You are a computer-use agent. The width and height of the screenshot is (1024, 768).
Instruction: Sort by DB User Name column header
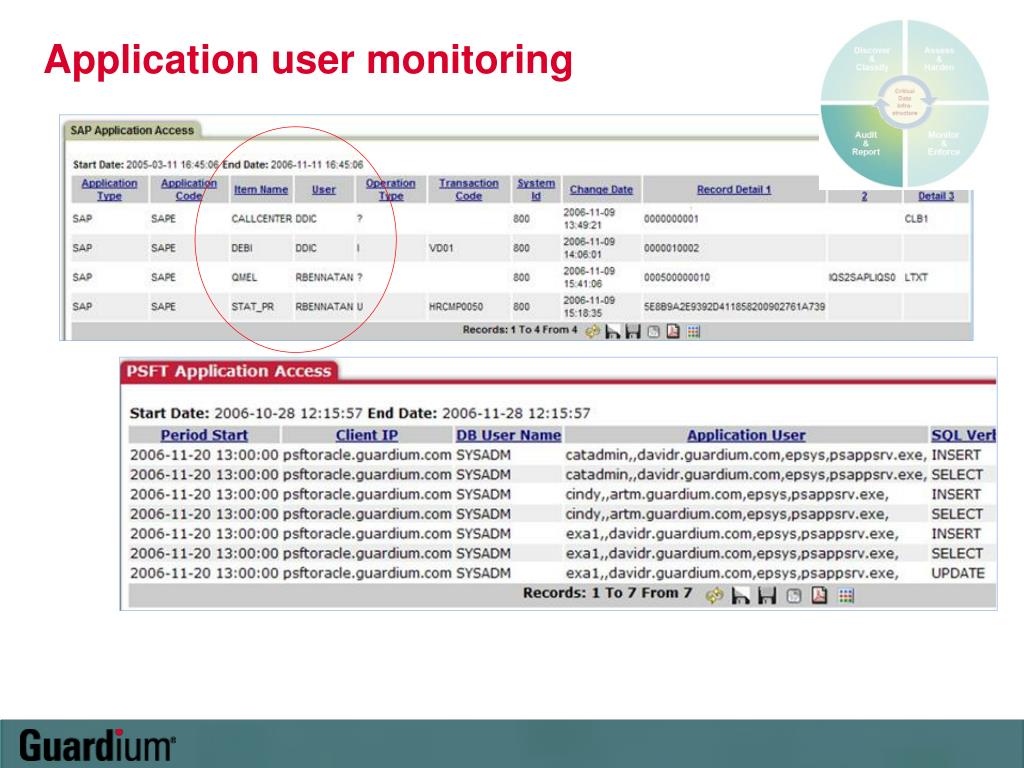pos(508,435)
